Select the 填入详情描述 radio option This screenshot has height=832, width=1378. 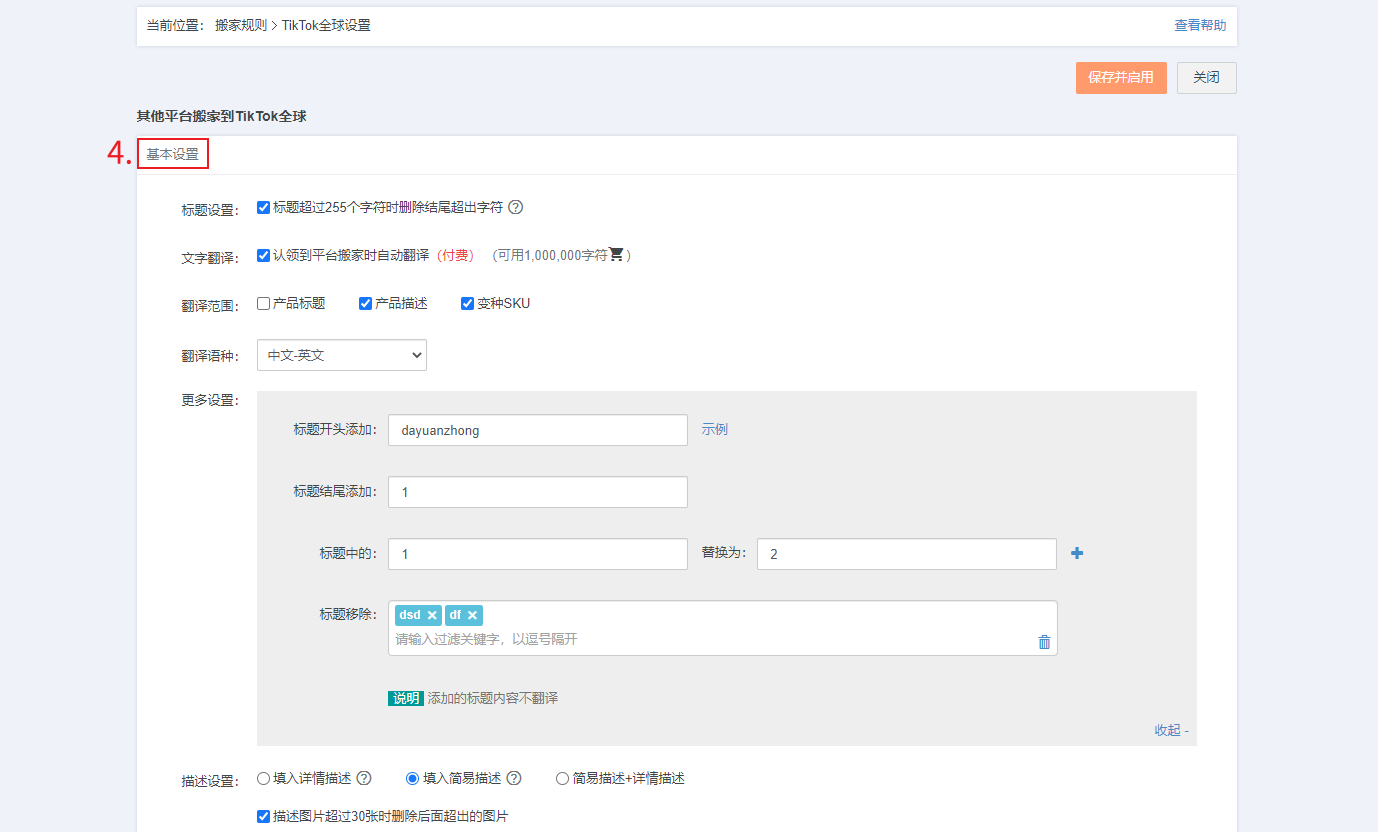[264, 778]
